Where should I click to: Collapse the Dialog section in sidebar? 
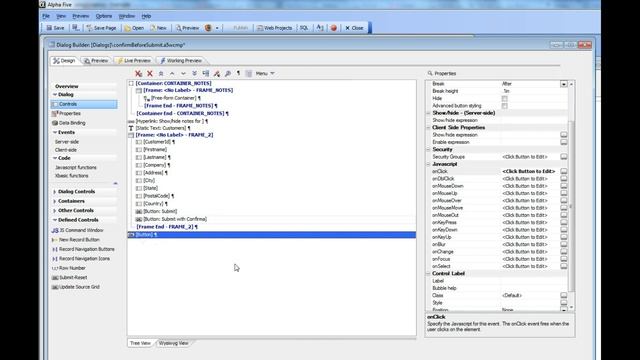click(55, 94)
